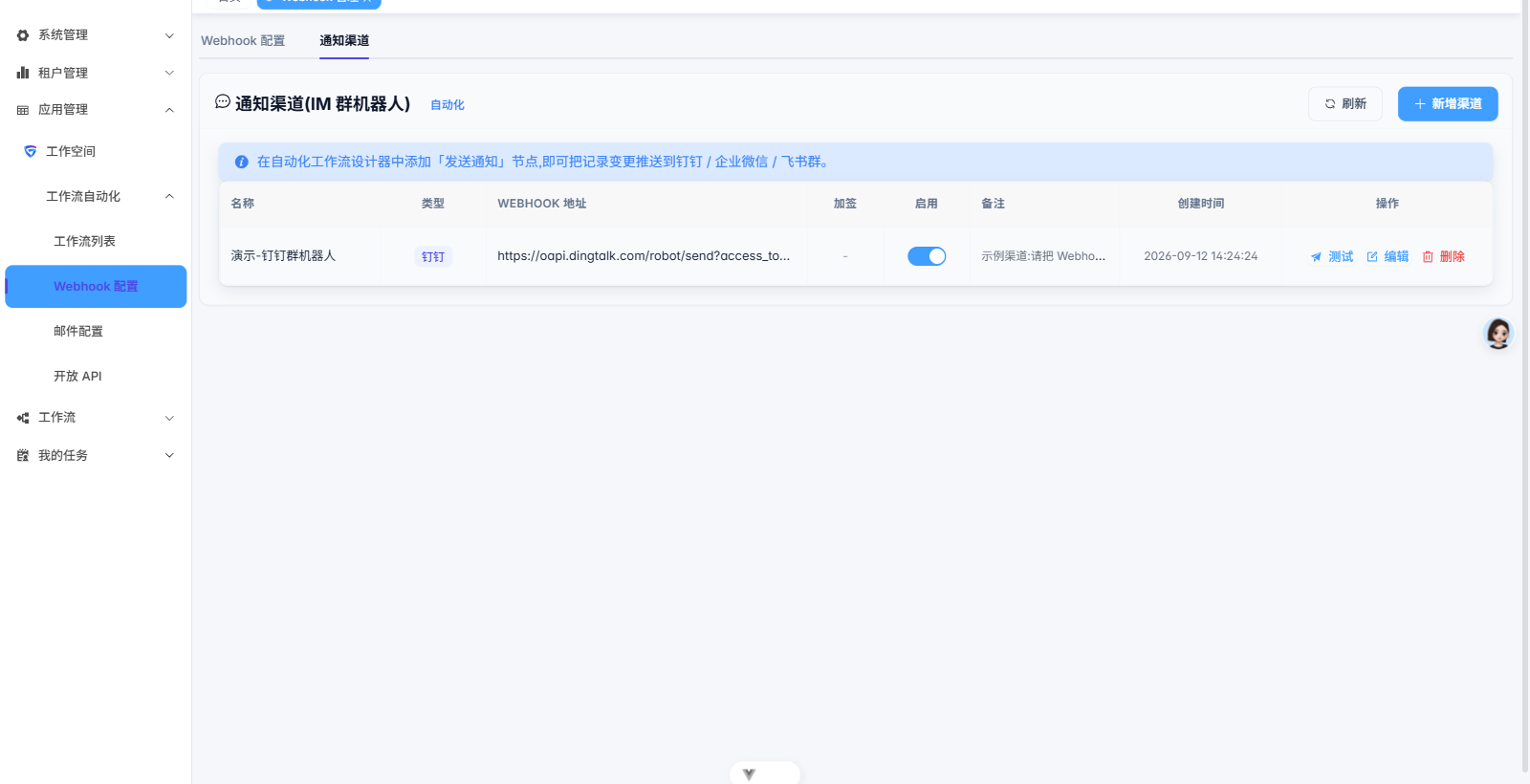Image resolution: width=1530 pixels, height=784 pixels.
Task: Click the dingtalk webhook URL cell
Action: pos(644,256)
